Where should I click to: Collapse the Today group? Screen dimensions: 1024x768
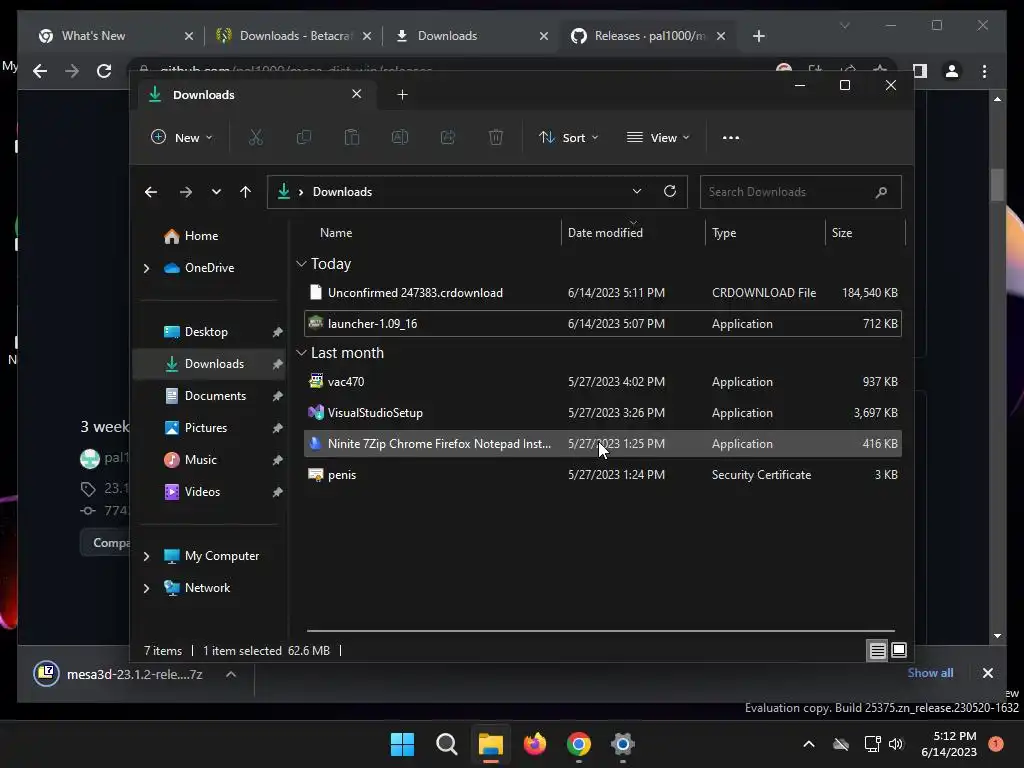[301, 264]
